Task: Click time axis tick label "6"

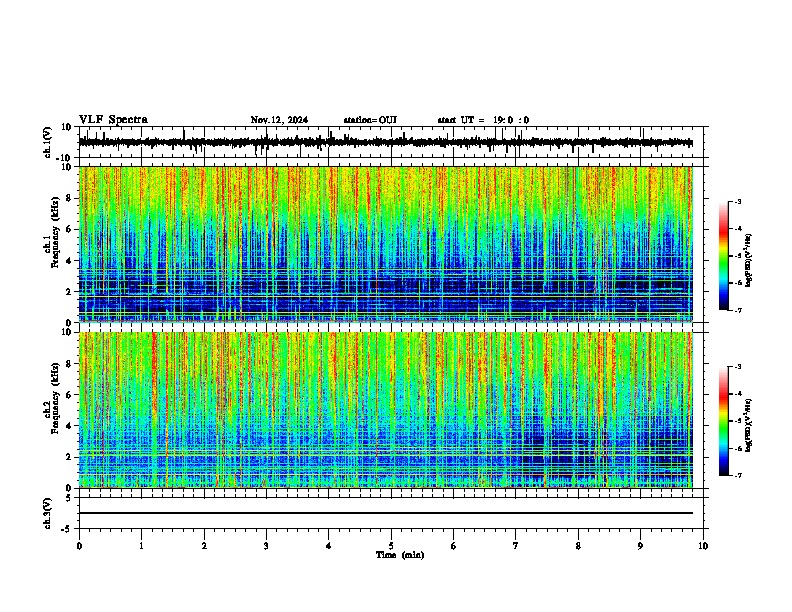Action: pyautogui.click(x=454, y=546)
